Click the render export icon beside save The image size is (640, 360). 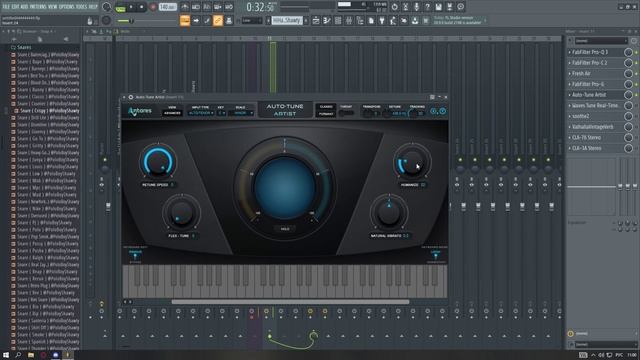point(449,7)
